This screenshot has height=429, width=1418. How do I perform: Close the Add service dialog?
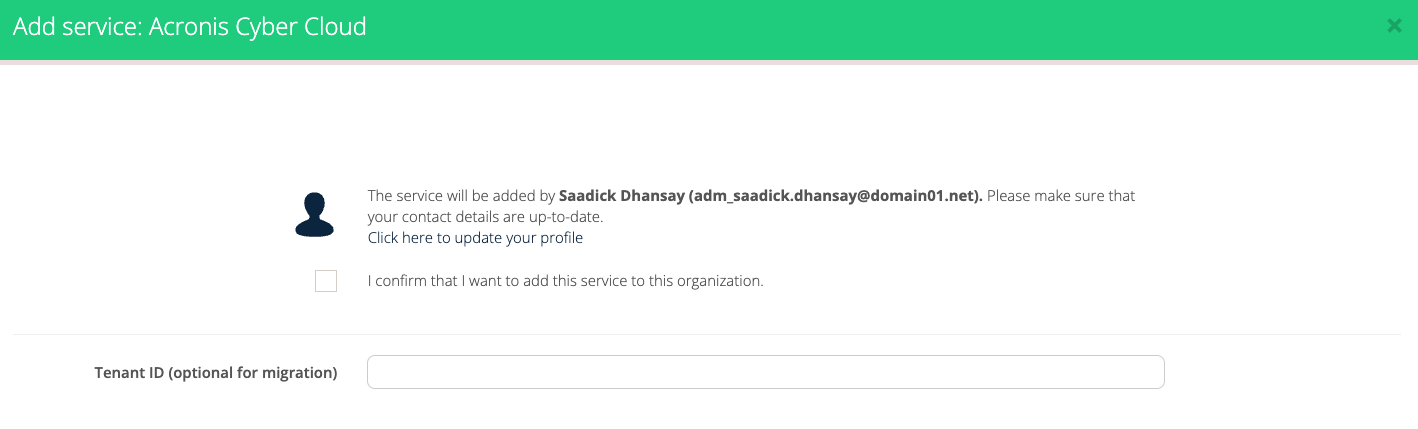(x=1394, y=27)
